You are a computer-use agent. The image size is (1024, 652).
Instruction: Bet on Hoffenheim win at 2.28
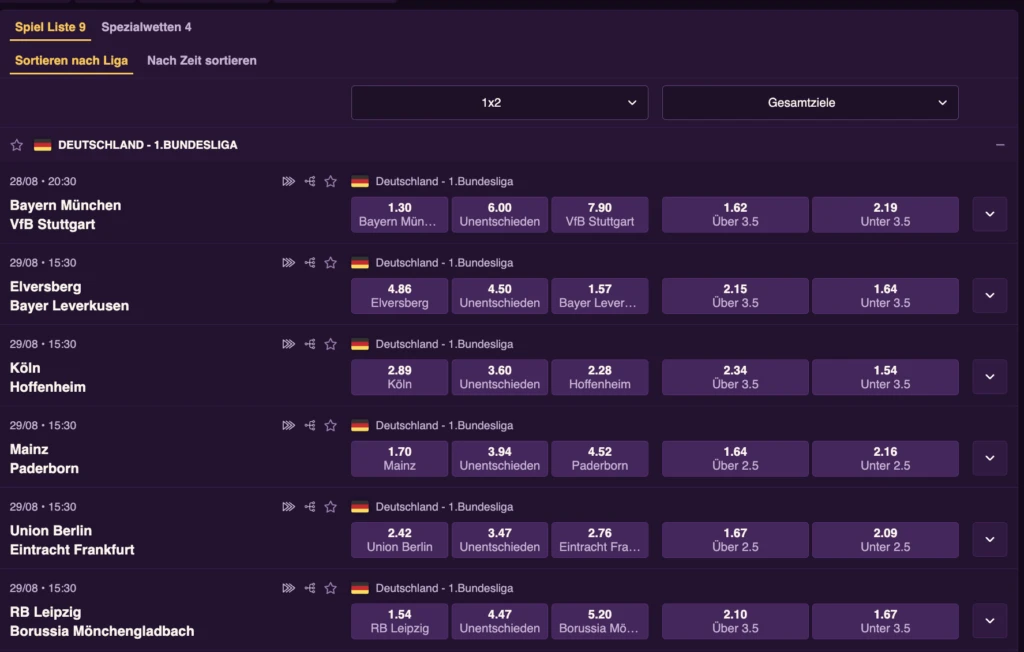[x=600, y=377]
